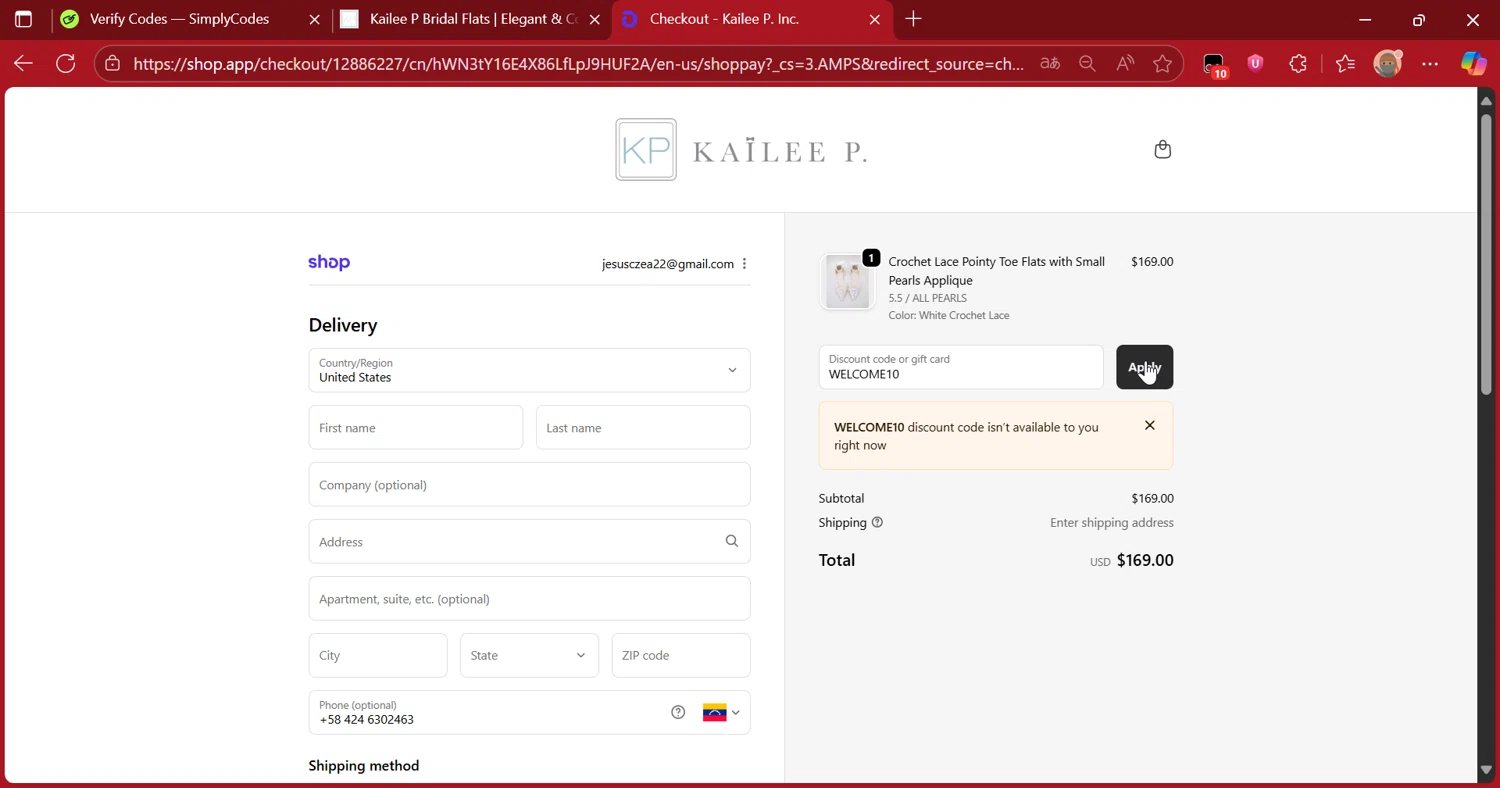The height and width of the screenshot is (788, 1500).
Task: Dismiss the WELCOME10 error message
Action: [1150, 425]
